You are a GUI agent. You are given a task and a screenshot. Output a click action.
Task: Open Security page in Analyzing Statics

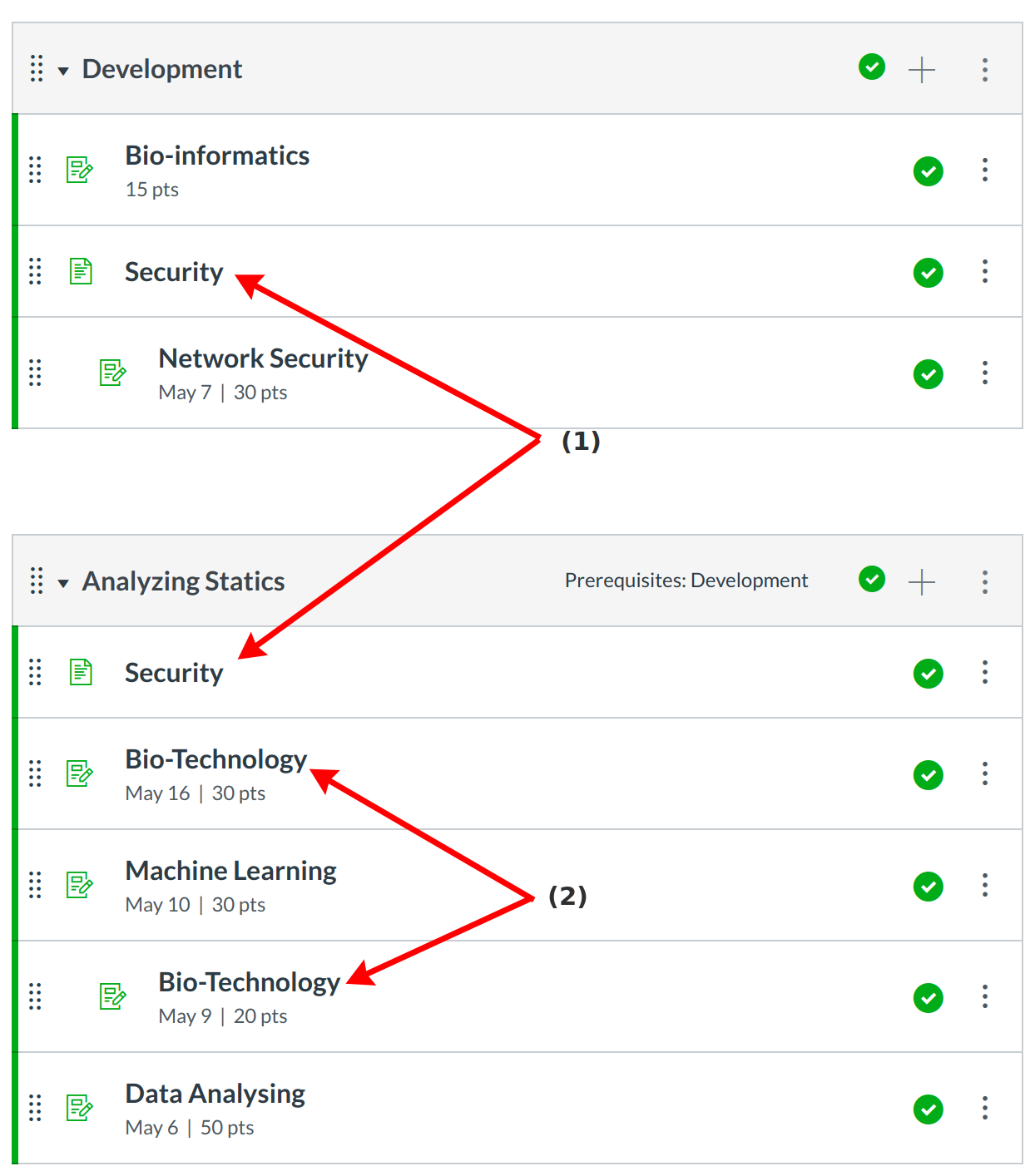174,673
